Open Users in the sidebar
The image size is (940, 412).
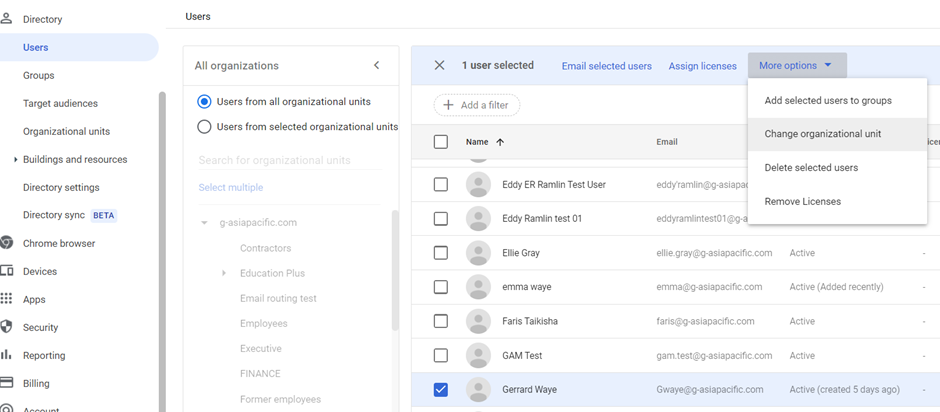pos(79,47)
